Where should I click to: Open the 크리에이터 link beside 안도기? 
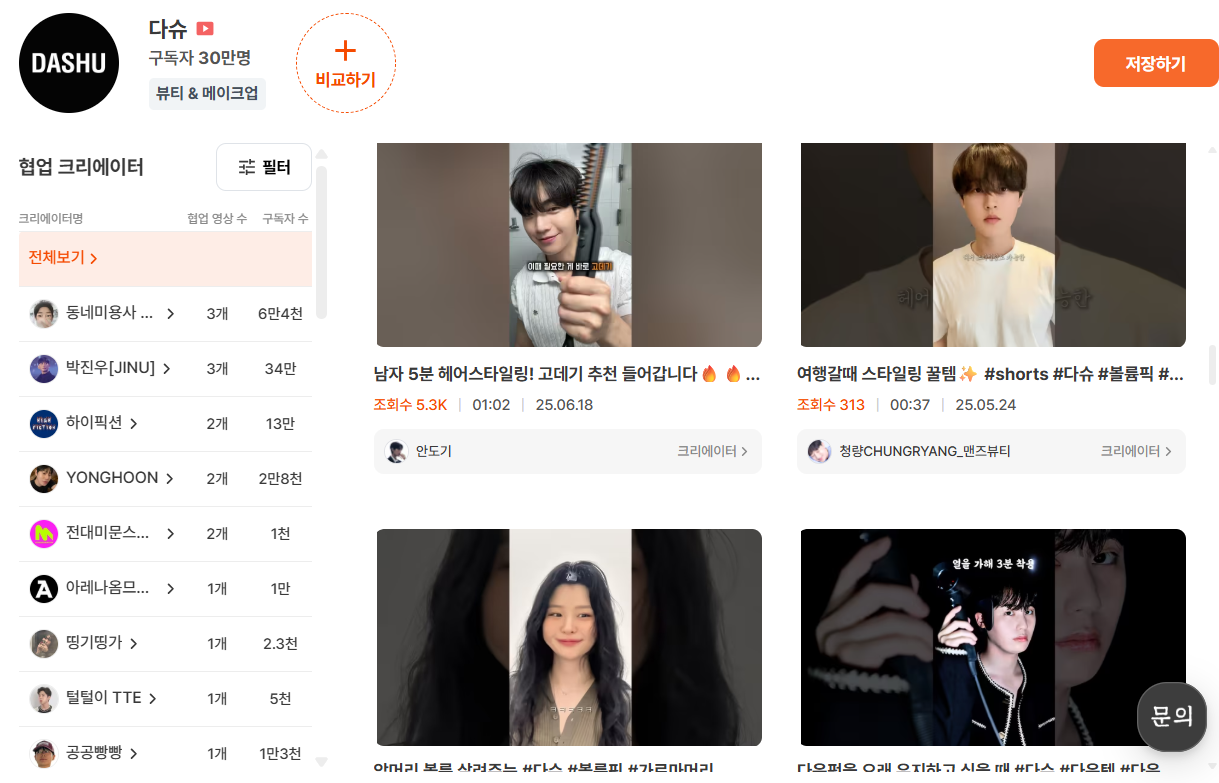click(x=712, y=452)
